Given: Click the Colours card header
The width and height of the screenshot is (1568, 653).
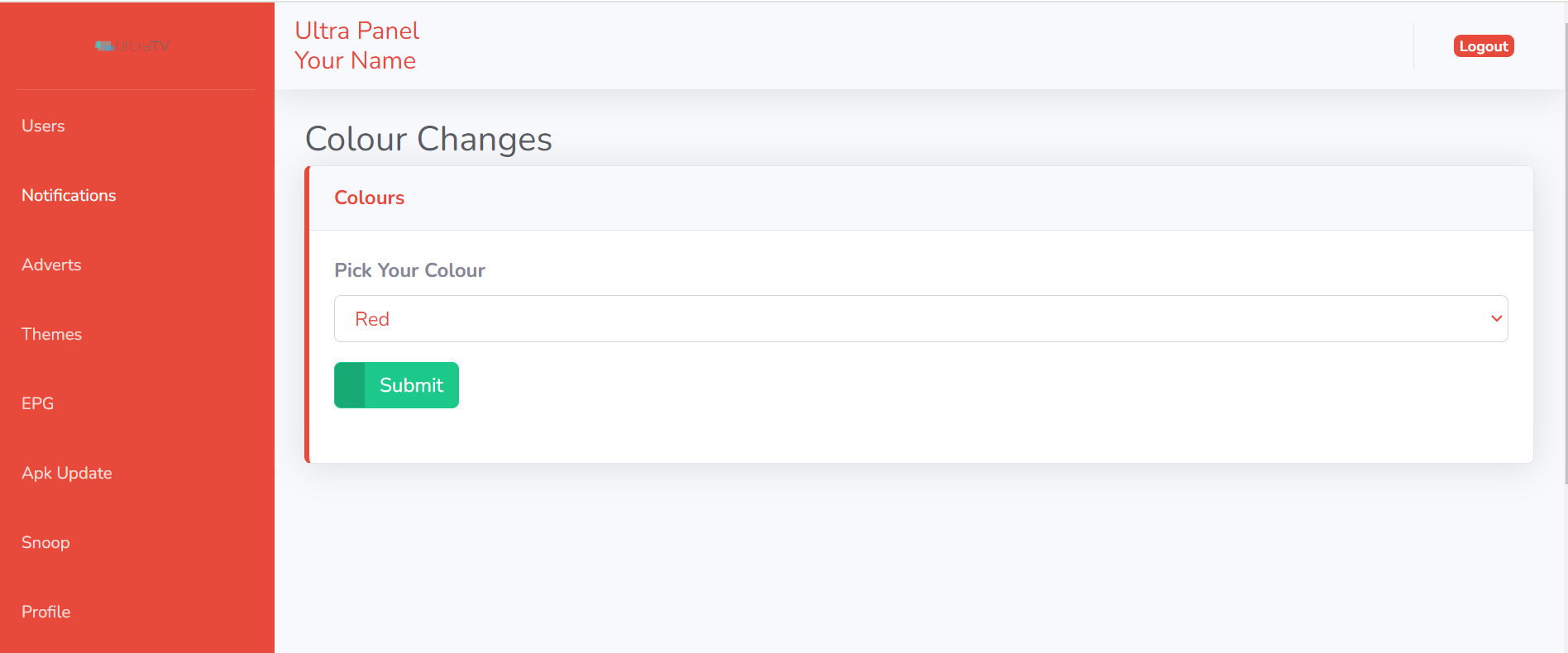Looking at the screenshot, I should pos(369,198).
